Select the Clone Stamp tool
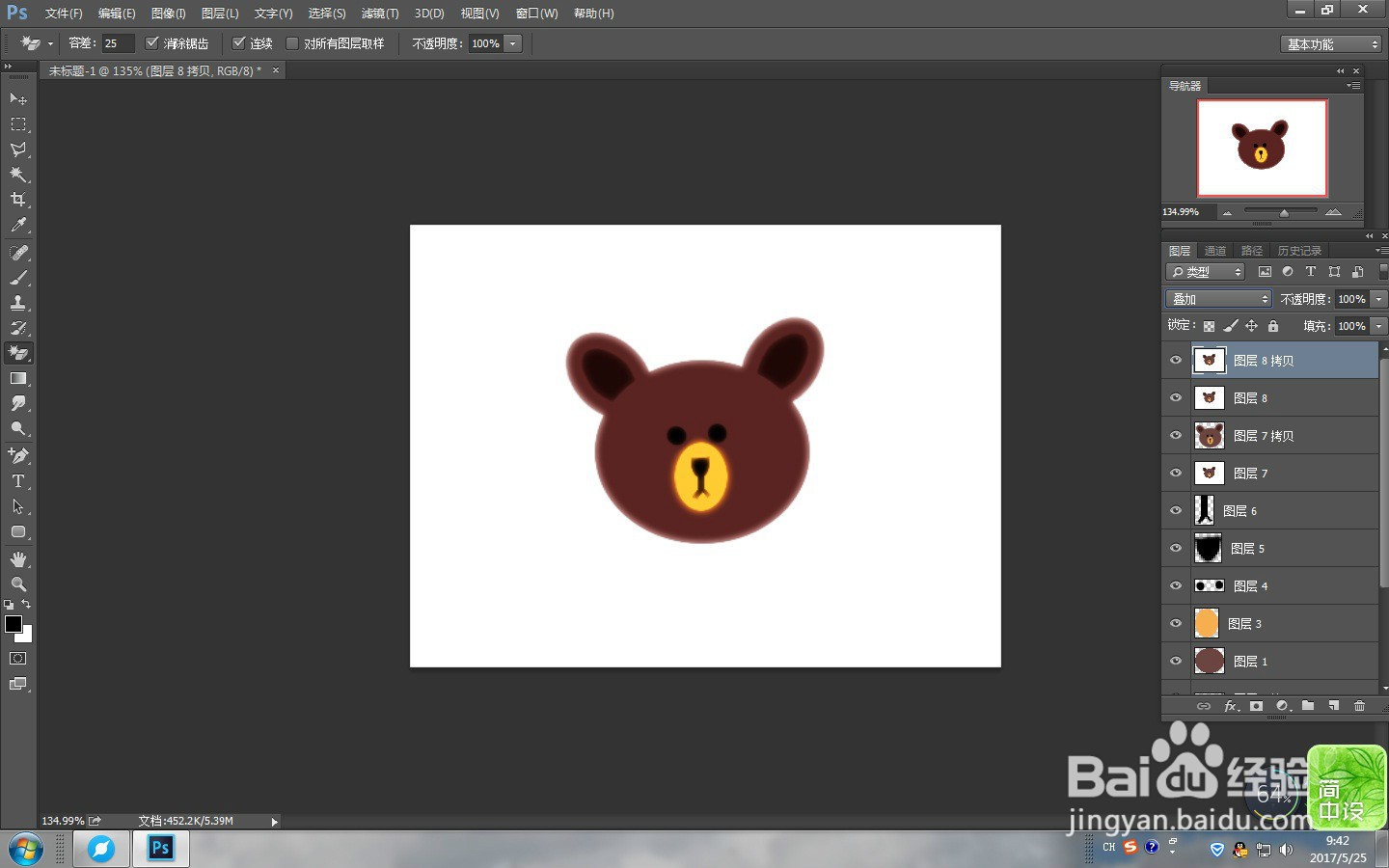Image resolution: width=1389 pixels, height=868 pixels. pos(18,302)
